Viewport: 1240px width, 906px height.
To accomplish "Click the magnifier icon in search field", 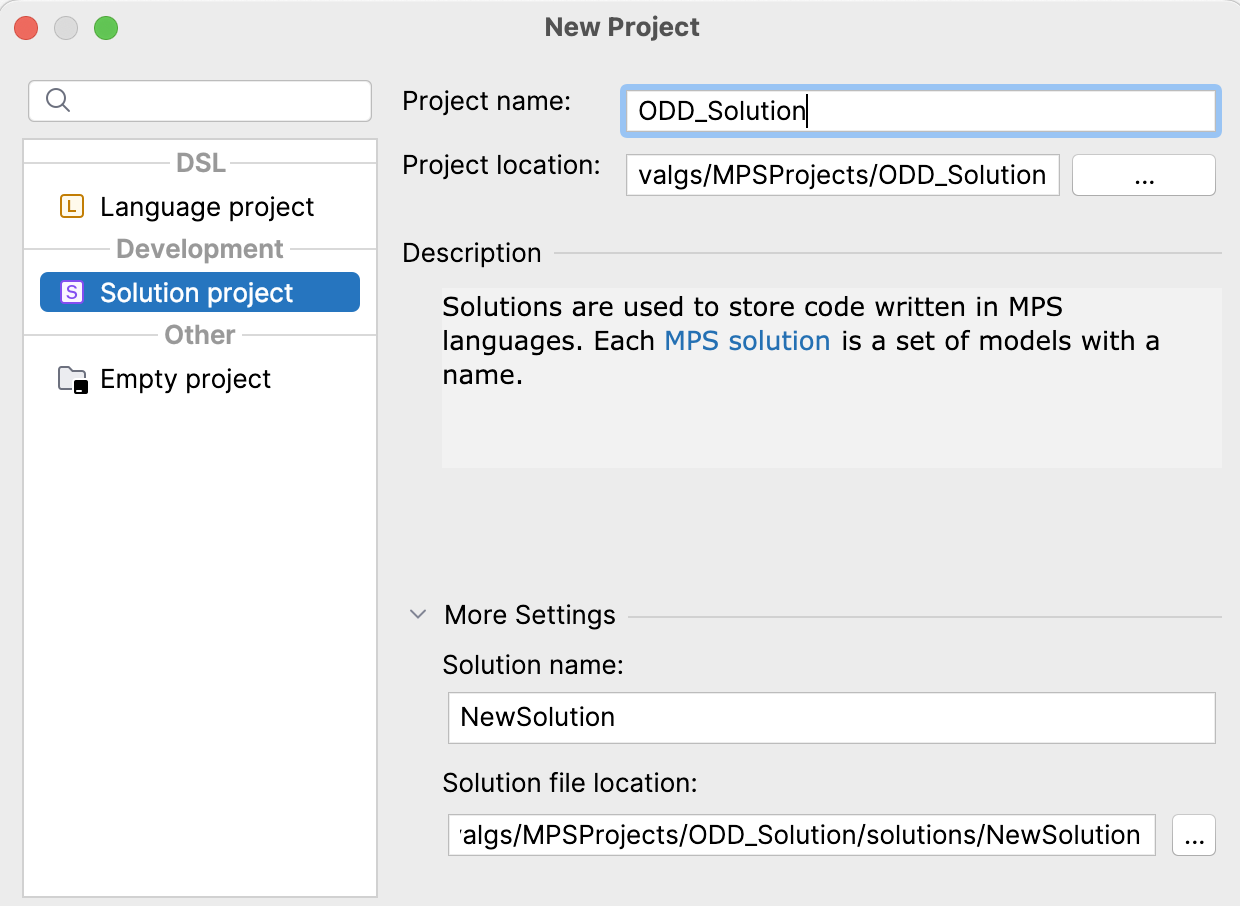I will (x=58, y=100).
